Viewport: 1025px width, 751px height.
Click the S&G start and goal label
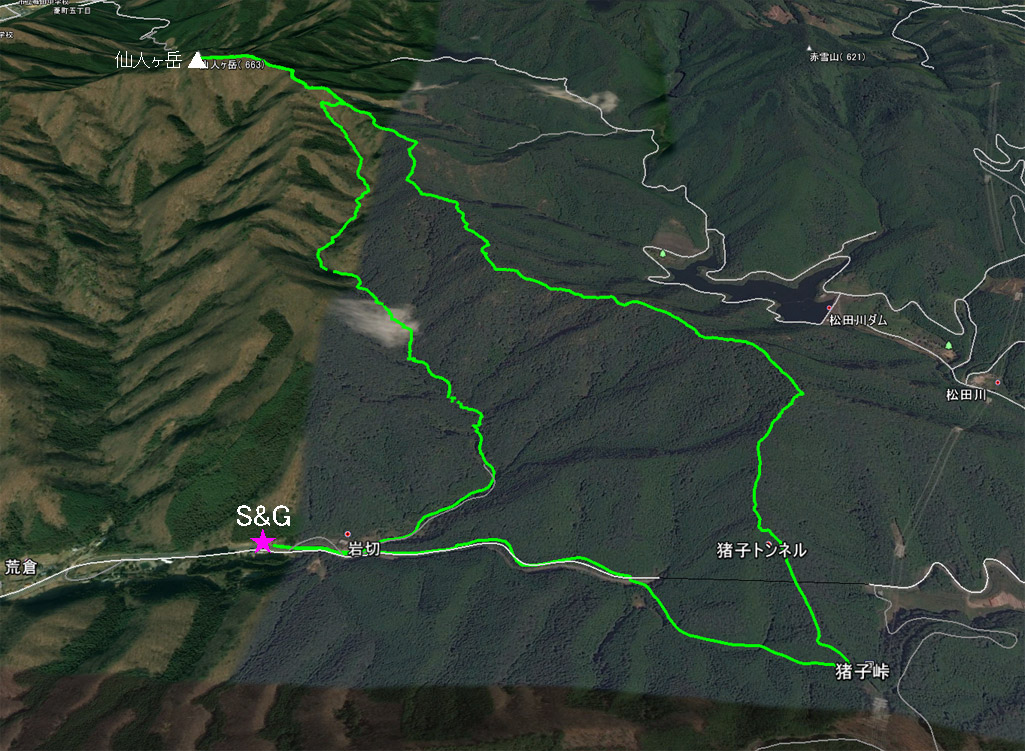pyautogui.click(x=263, y=516)
